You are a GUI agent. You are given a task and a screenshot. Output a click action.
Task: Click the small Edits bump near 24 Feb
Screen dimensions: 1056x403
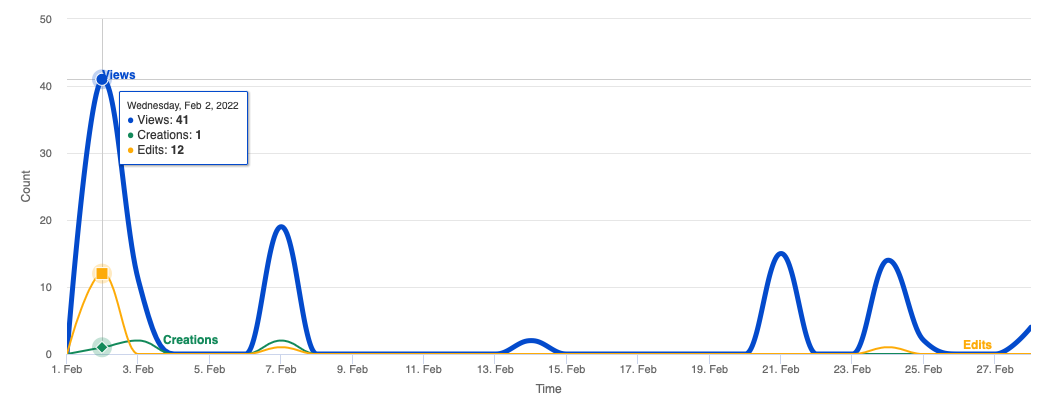pyautogui.click(x=887, y=347)
